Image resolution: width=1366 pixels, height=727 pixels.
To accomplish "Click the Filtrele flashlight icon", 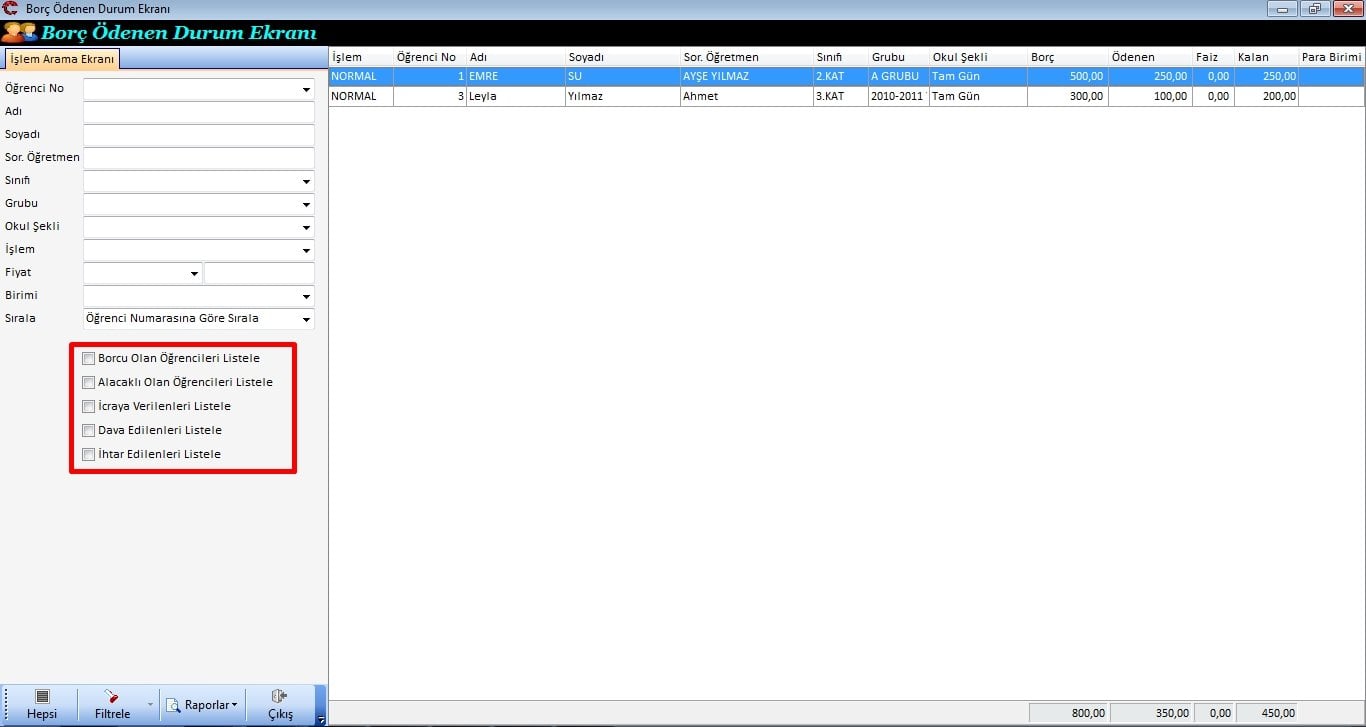I will 112,696.
